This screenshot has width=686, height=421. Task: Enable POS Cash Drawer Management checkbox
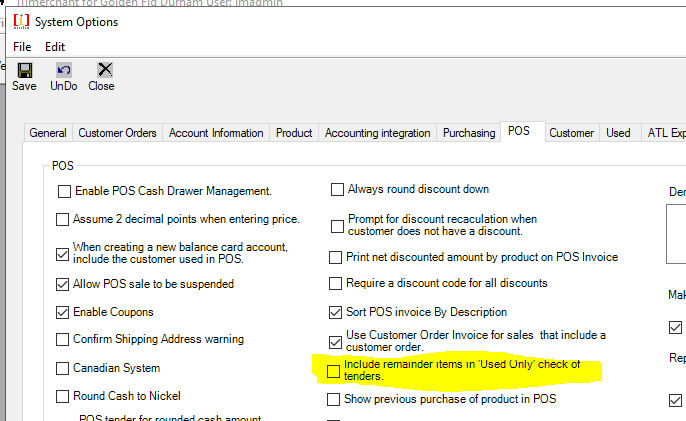click(64, 191)
